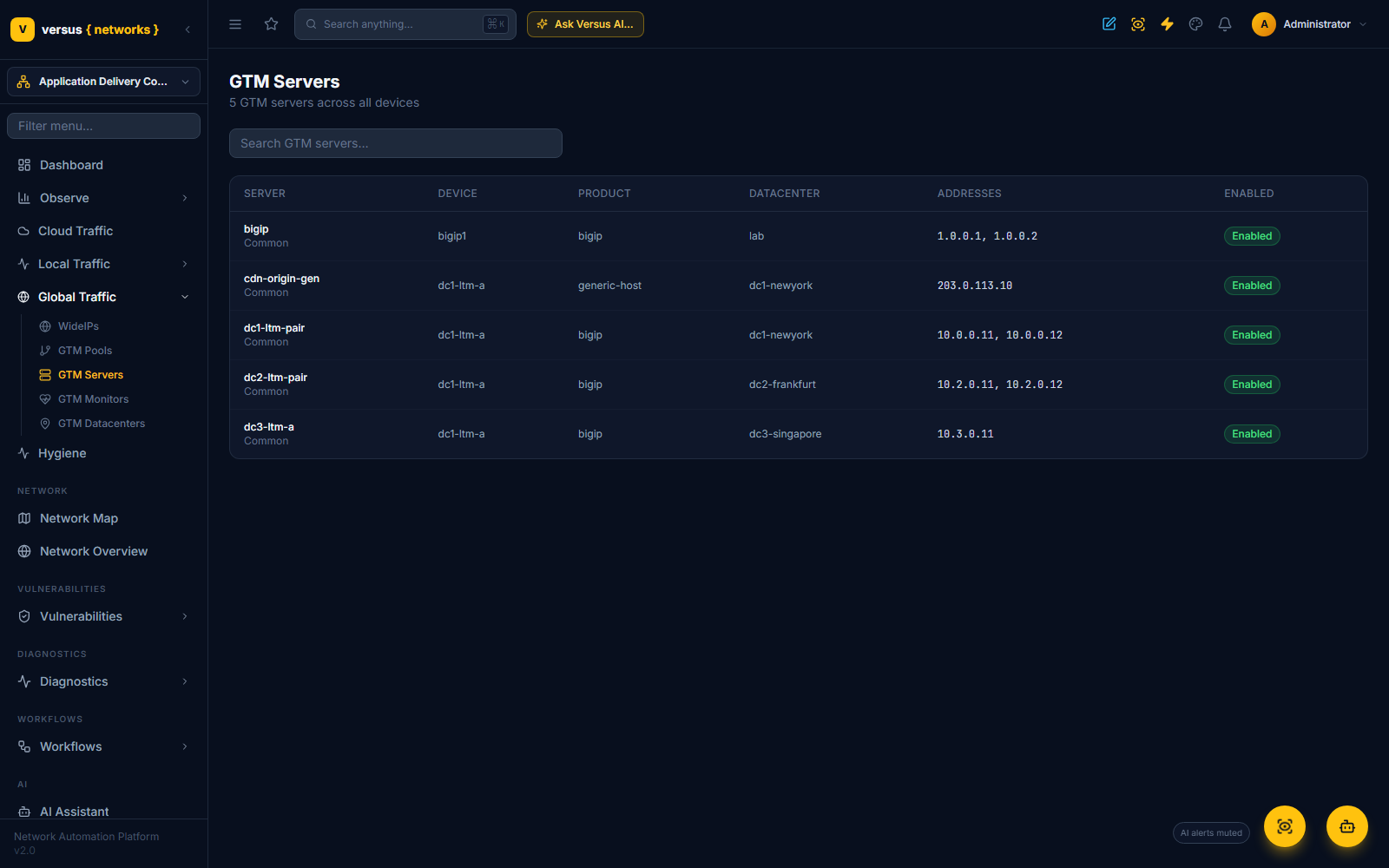Click the Ask Versus AI button
This screenshot has height=868, width=1389.
pos(585,24)
